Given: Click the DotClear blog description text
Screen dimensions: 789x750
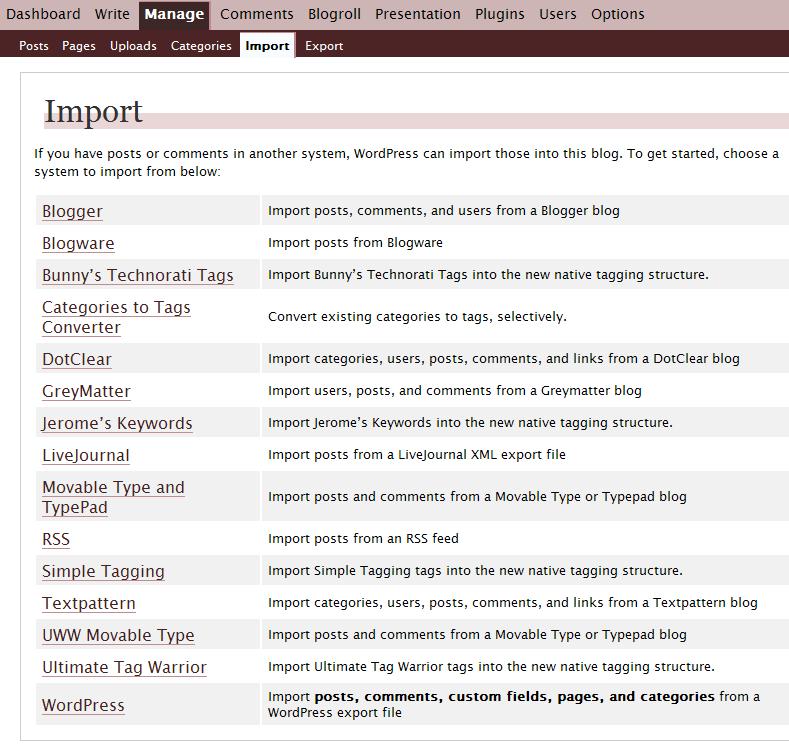Looking at the screenshot, I should coord(504,358).
